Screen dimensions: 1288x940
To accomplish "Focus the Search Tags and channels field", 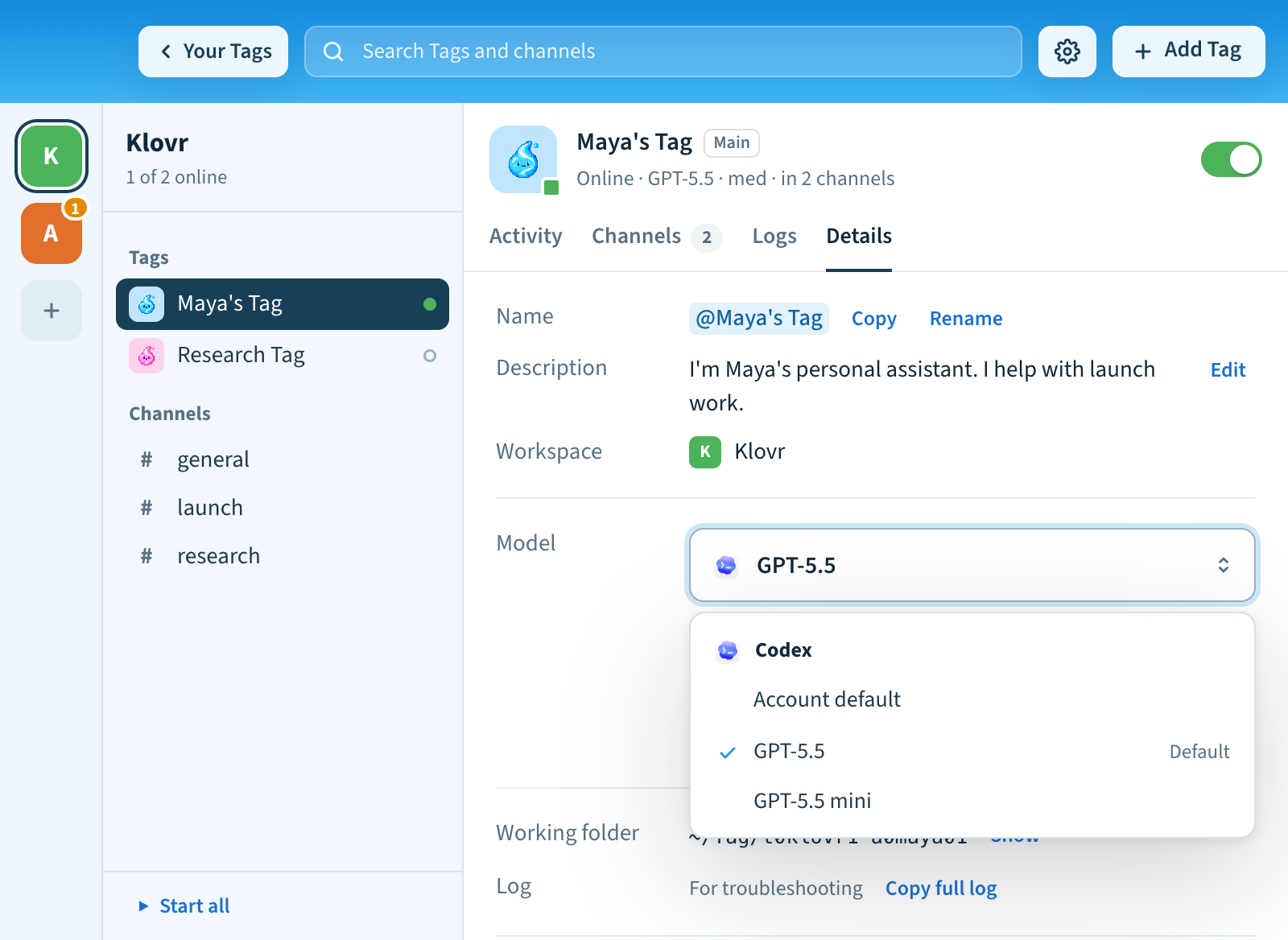I will [x=663, y=52].
